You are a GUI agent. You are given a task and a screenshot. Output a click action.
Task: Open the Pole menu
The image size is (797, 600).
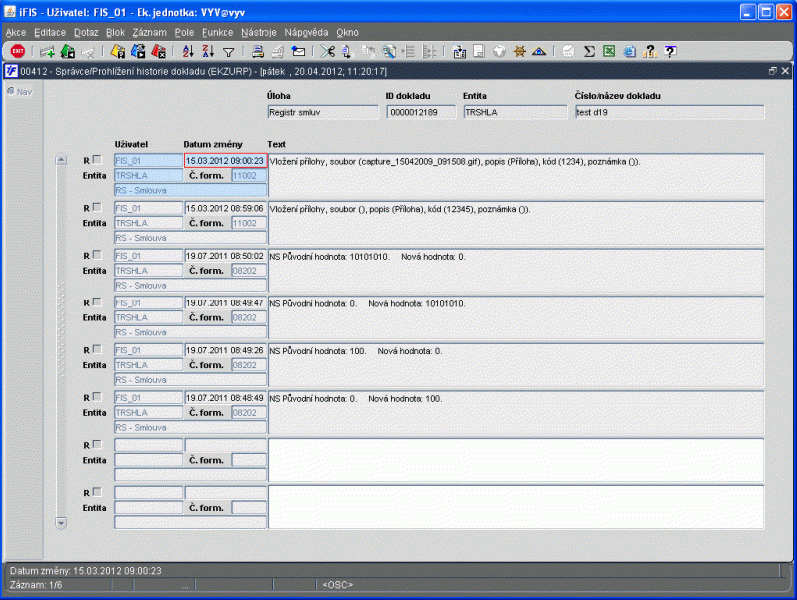pos(184,33)
